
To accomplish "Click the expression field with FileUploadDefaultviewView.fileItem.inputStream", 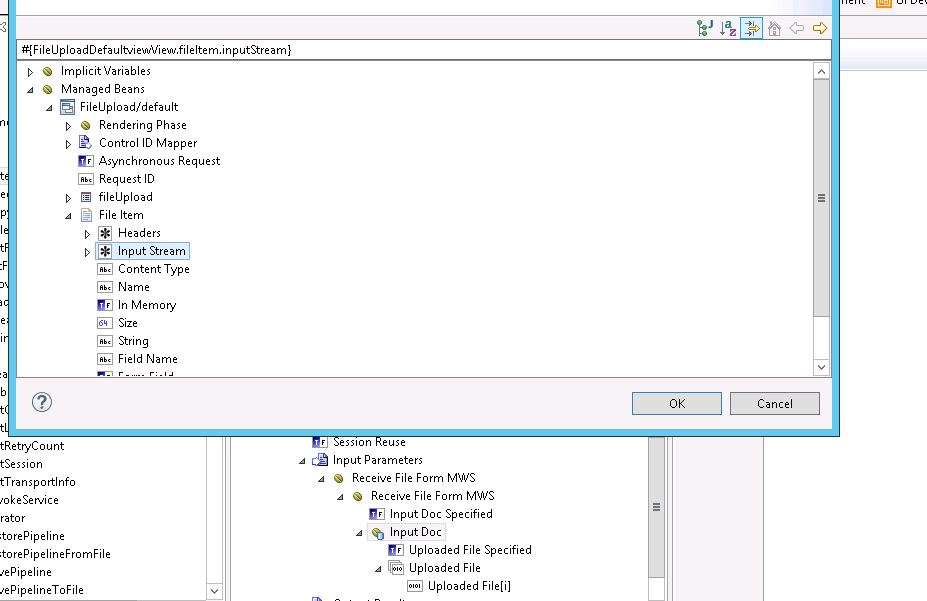I will [423, 50].
